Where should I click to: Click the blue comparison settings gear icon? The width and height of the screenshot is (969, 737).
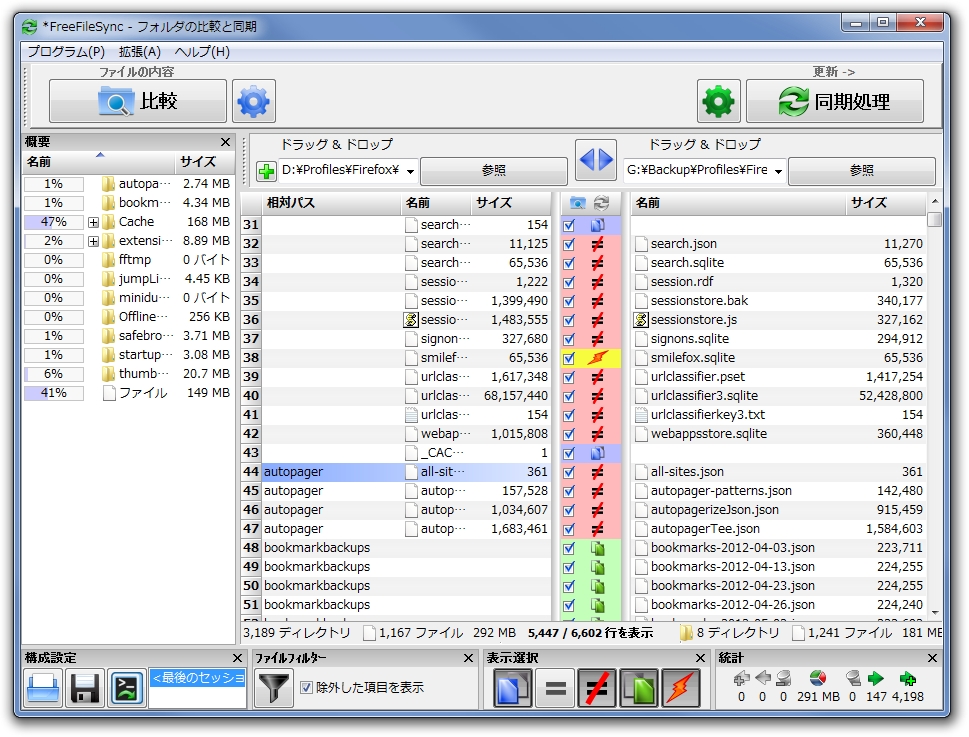coord(253,100)
